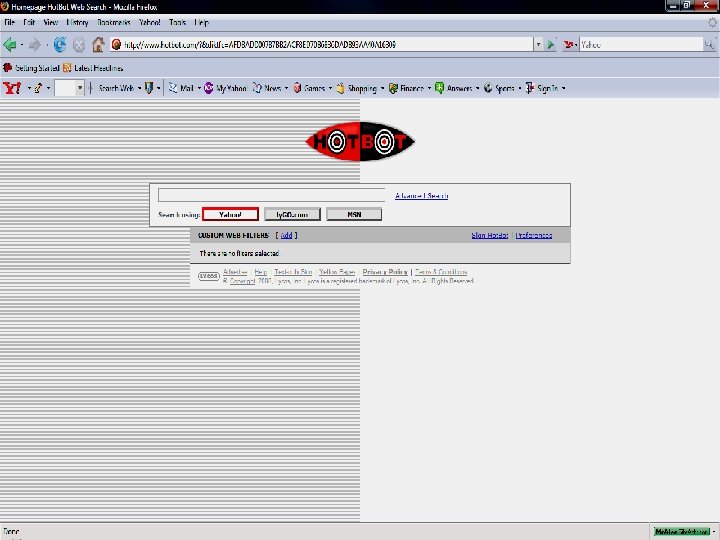720x540 pixels.
Task: Open Shopping on the Yahoo toolbar
Action: coord(356,88)
